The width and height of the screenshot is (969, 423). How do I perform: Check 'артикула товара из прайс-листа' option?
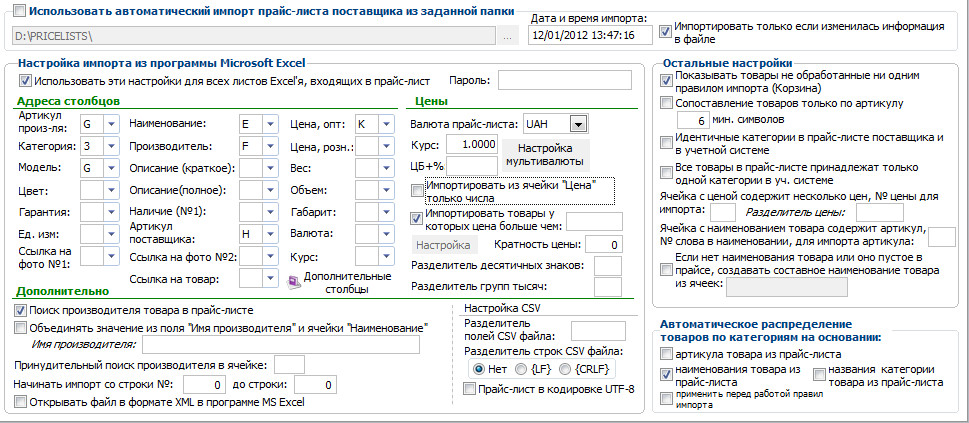666,354
